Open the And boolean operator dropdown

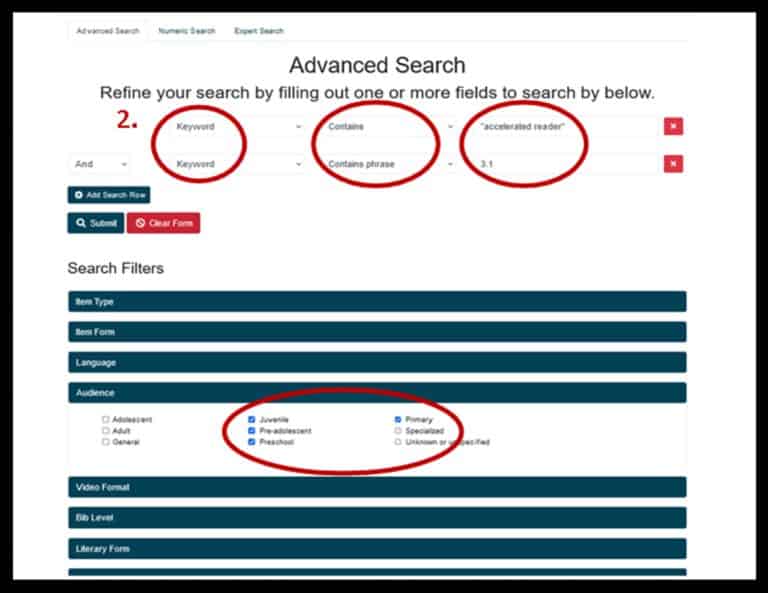point(98,163)
